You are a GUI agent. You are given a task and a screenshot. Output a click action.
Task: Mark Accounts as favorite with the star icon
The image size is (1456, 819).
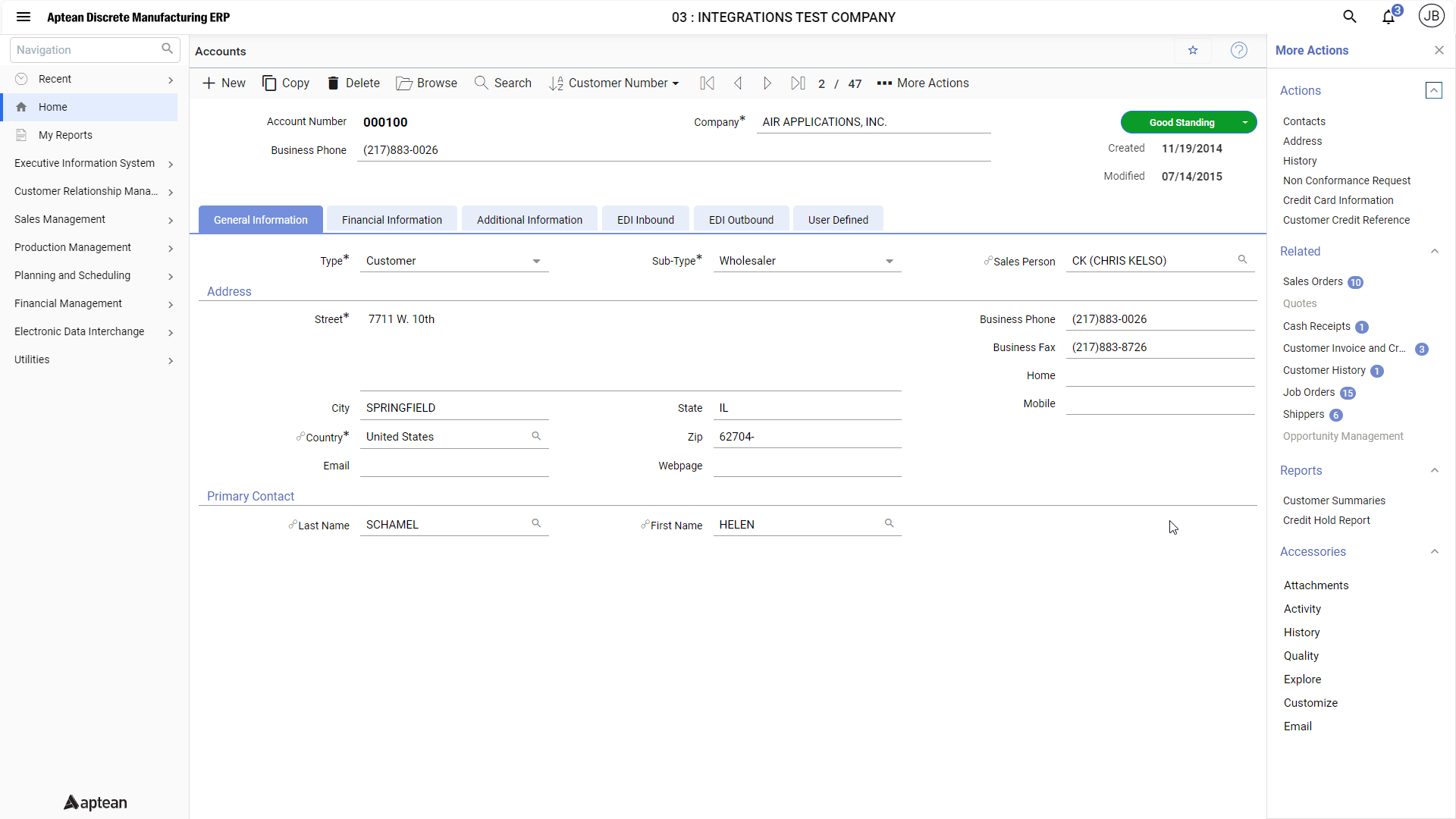[1193, 51]
